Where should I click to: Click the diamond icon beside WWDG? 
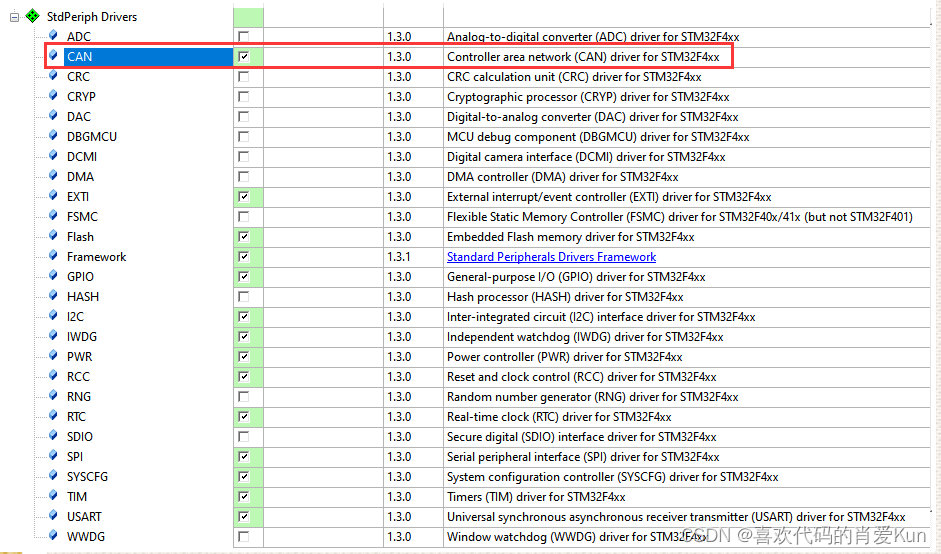54,536
